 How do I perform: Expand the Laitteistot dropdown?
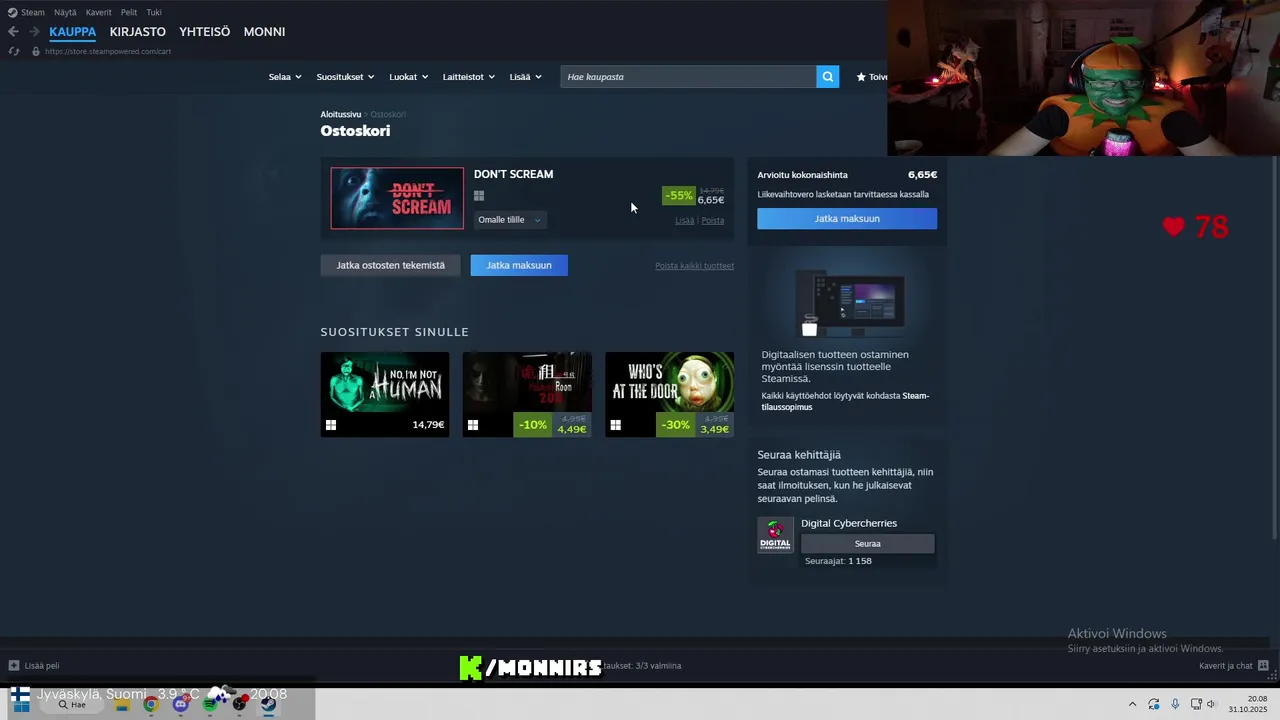click(468, 77)
